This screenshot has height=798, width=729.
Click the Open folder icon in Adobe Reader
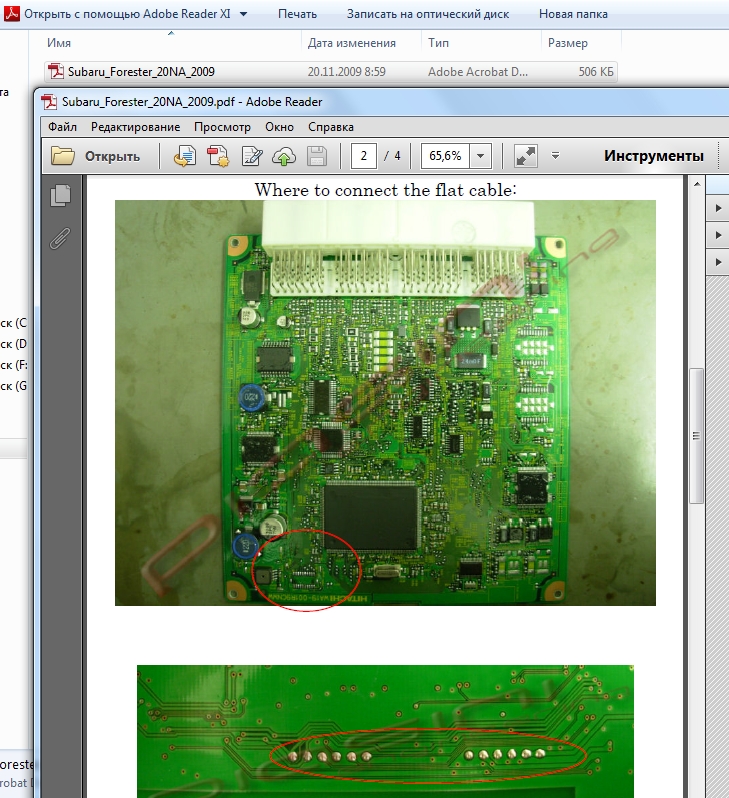pos(63,156)
